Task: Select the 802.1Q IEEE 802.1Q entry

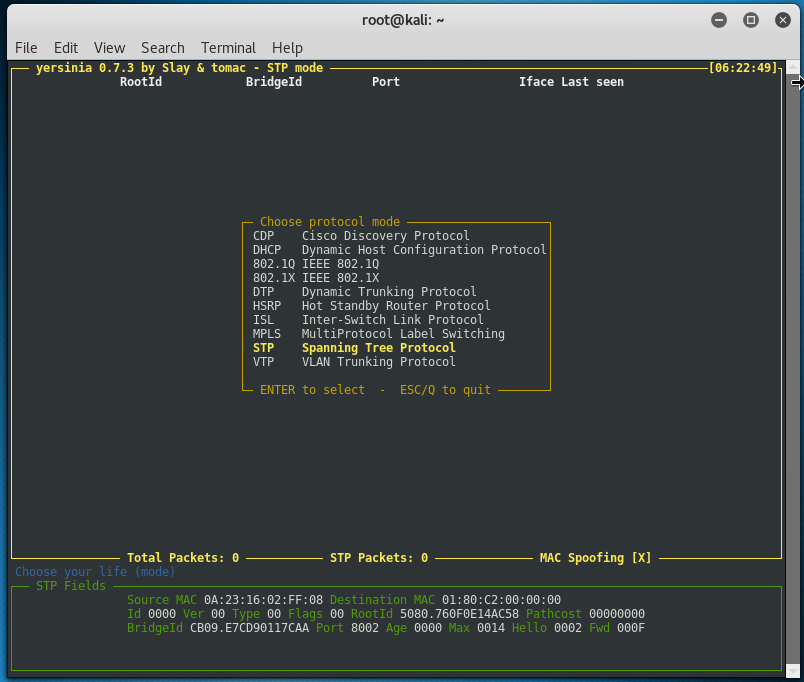Action: [x=316, y=264]
